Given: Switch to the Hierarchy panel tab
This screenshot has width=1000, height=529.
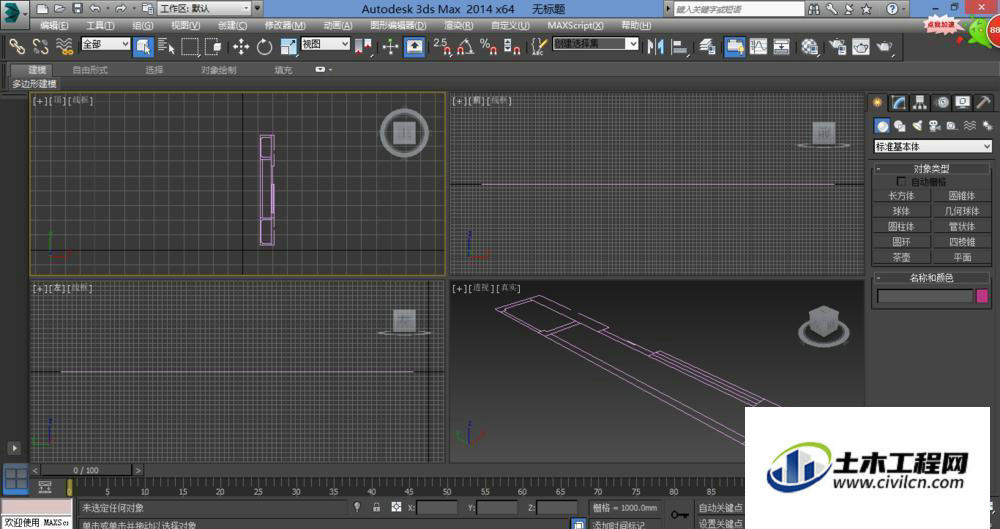Looking at the screenshot, I should click(920, 102).
